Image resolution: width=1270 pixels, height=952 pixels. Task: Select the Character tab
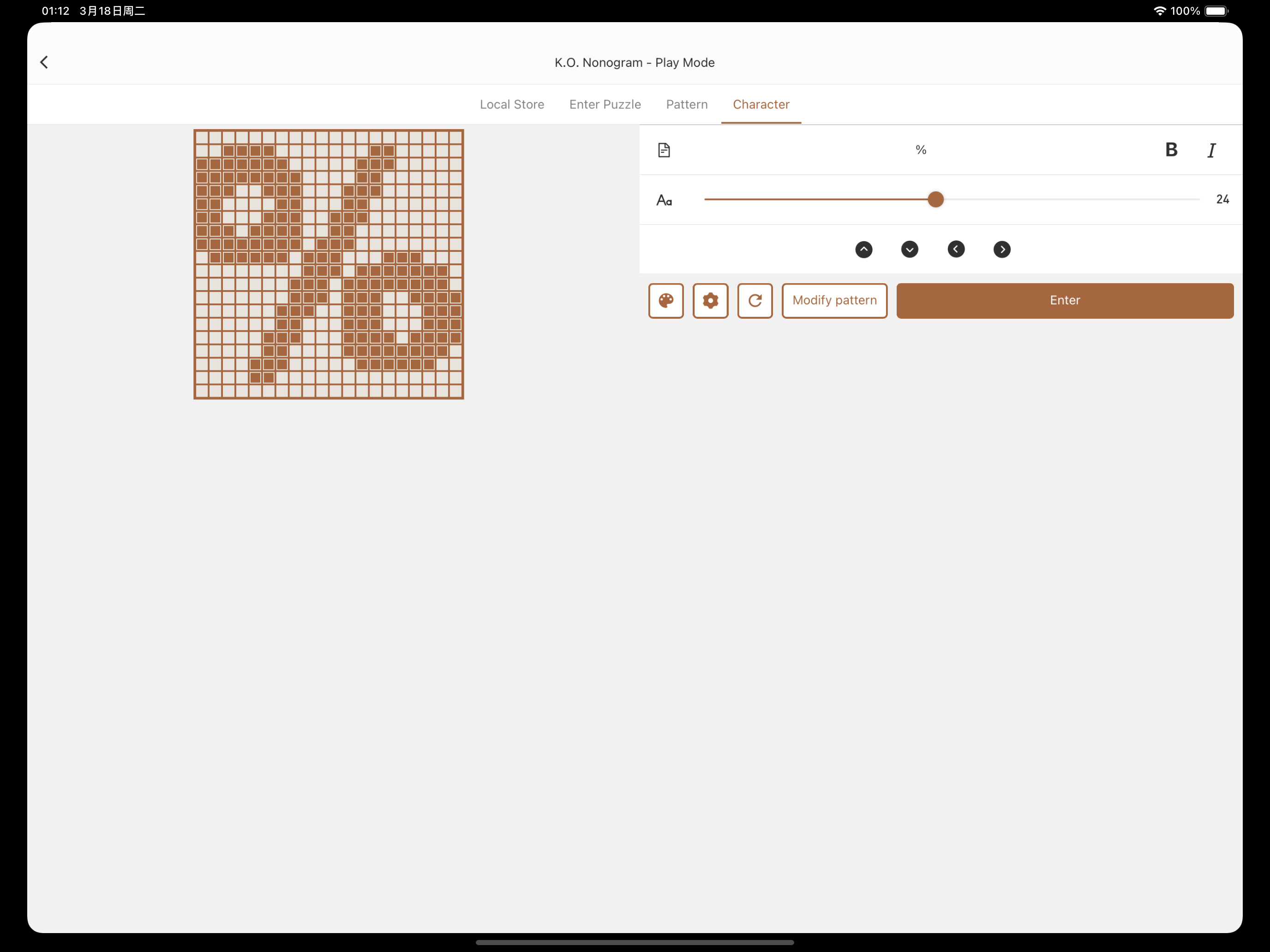pos(761,104)
